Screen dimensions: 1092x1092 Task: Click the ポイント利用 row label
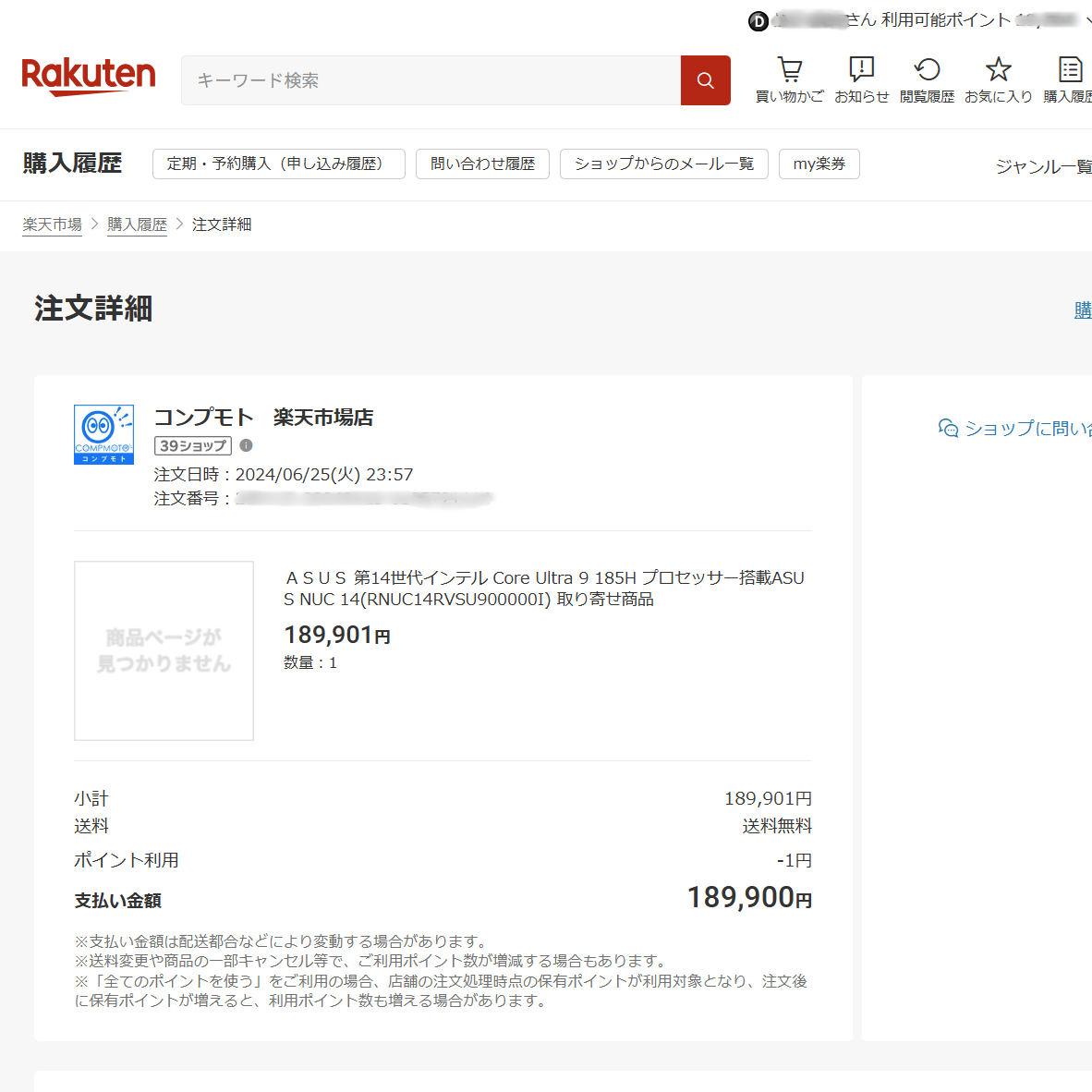126,860
